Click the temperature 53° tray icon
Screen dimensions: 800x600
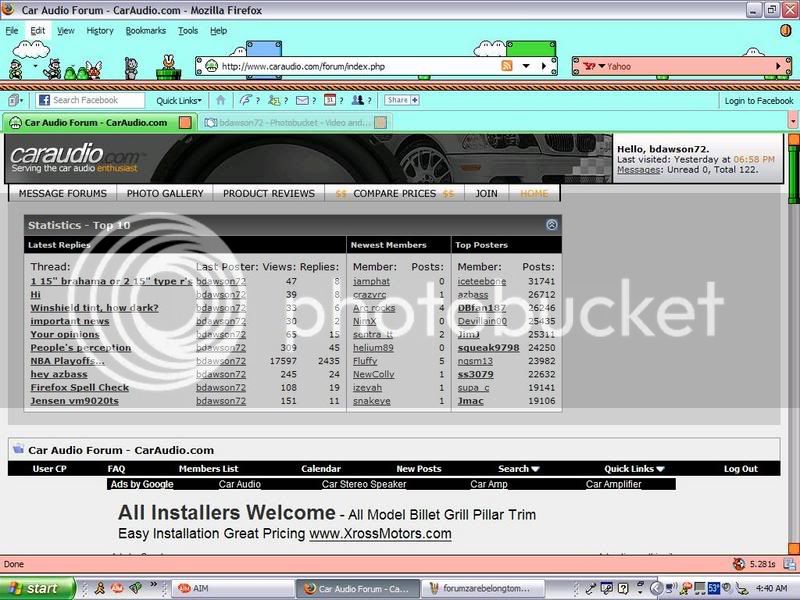coord(713,588)
